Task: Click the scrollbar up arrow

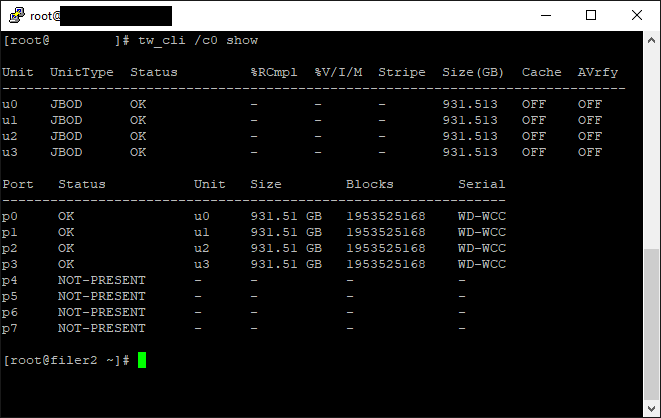Action: pos(651,40)
